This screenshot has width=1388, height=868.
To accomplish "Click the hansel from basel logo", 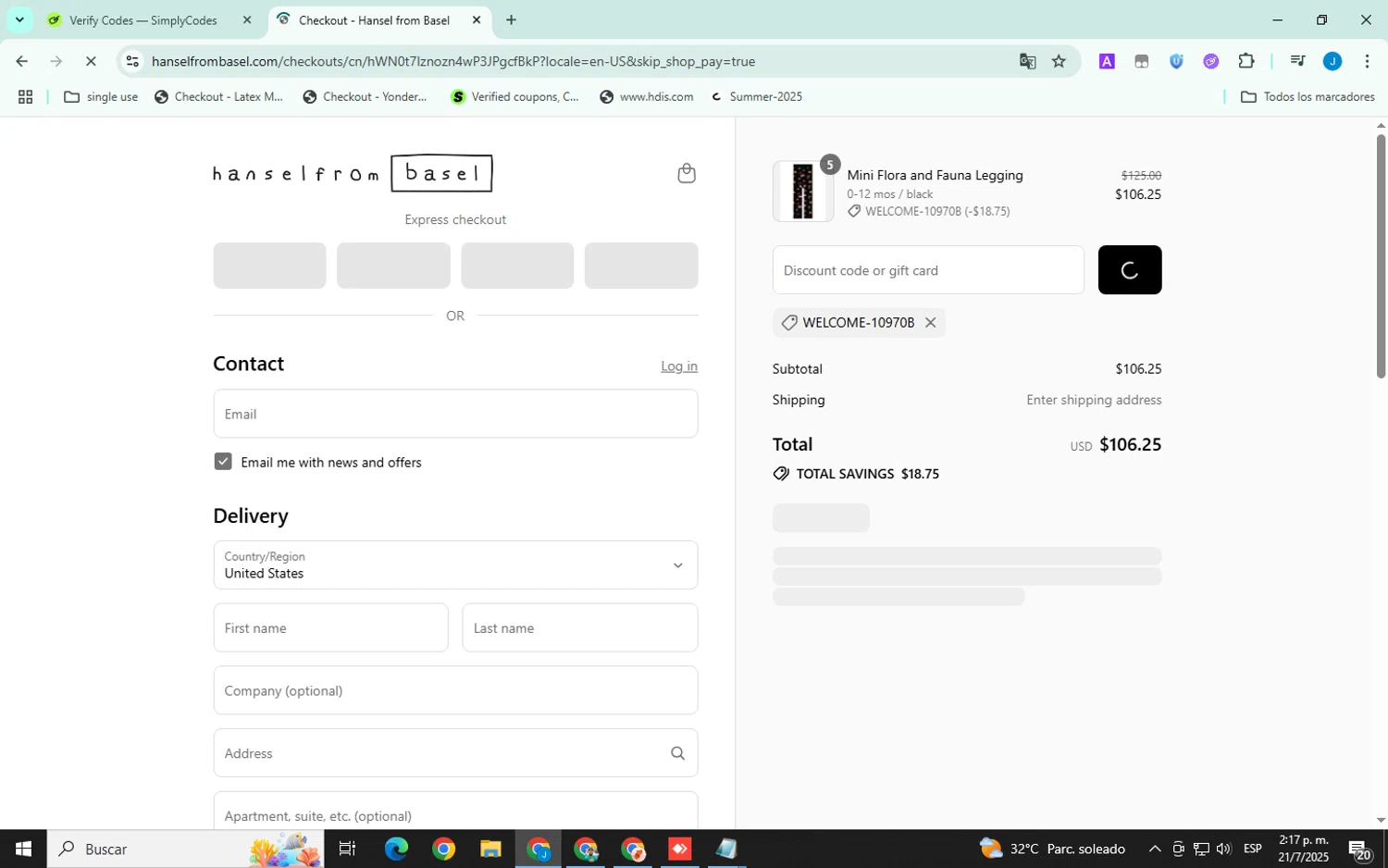I will (353, 173).
